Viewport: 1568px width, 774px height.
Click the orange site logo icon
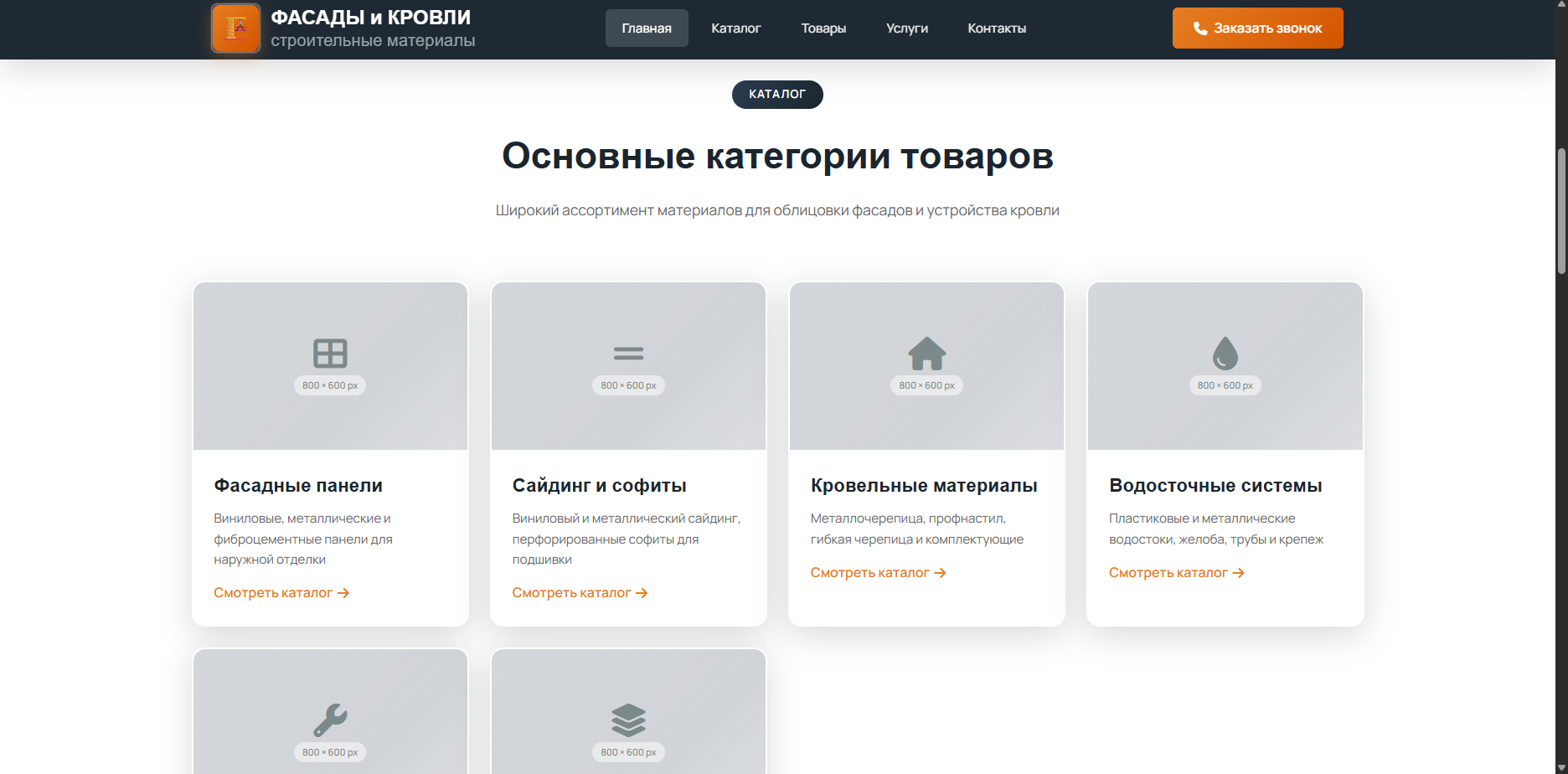pyautogui.click(x=236, y=28)
